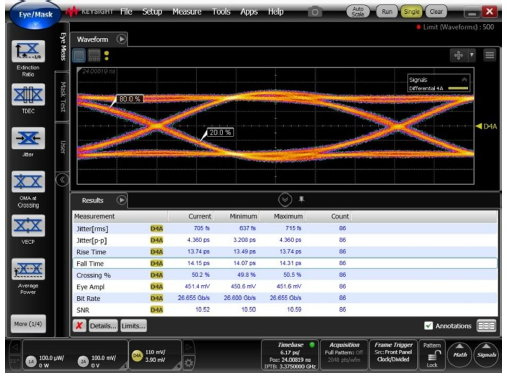The image size is (507, 376).
Task: Switch to the Mask Test side tab
Action: [x=62, y=97]
